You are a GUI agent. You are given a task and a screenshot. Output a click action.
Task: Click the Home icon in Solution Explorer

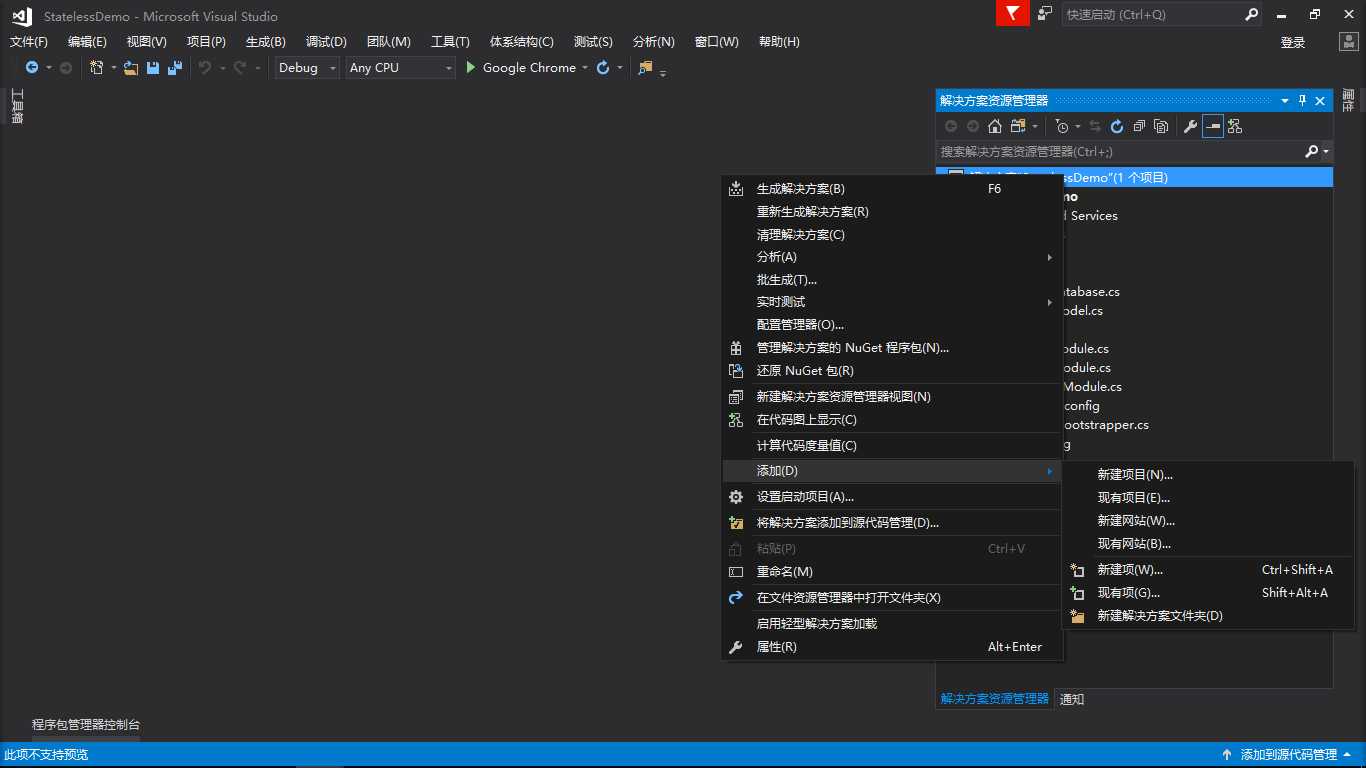pyautogui.click(x=995, y=126)
